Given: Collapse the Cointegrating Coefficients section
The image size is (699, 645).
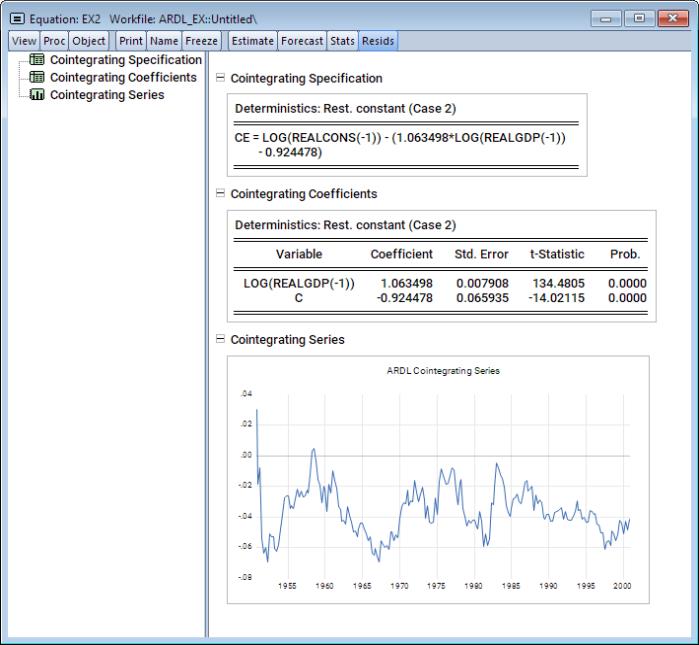Looking at the screenshot, I should coord(220,194).
